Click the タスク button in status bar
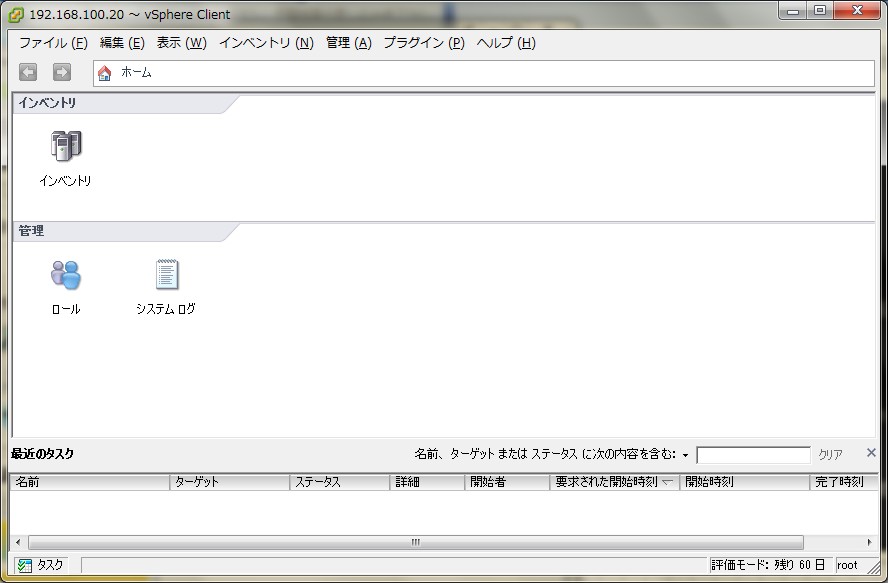The width and height of the screenshot is (888, 583). coord(41,565)
